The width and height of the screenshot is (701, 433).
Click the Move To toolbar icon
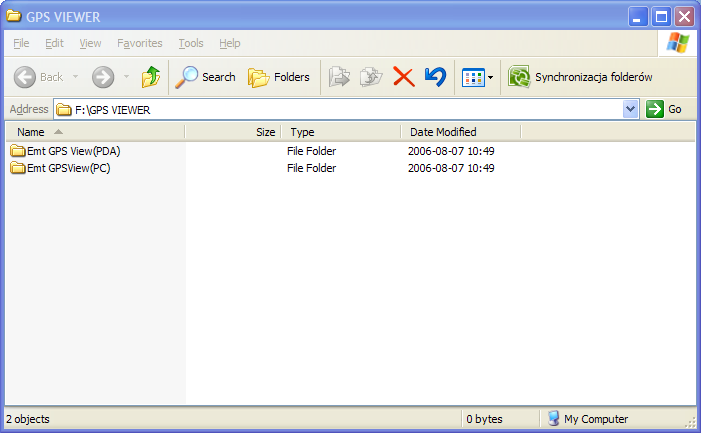[339, 77]
